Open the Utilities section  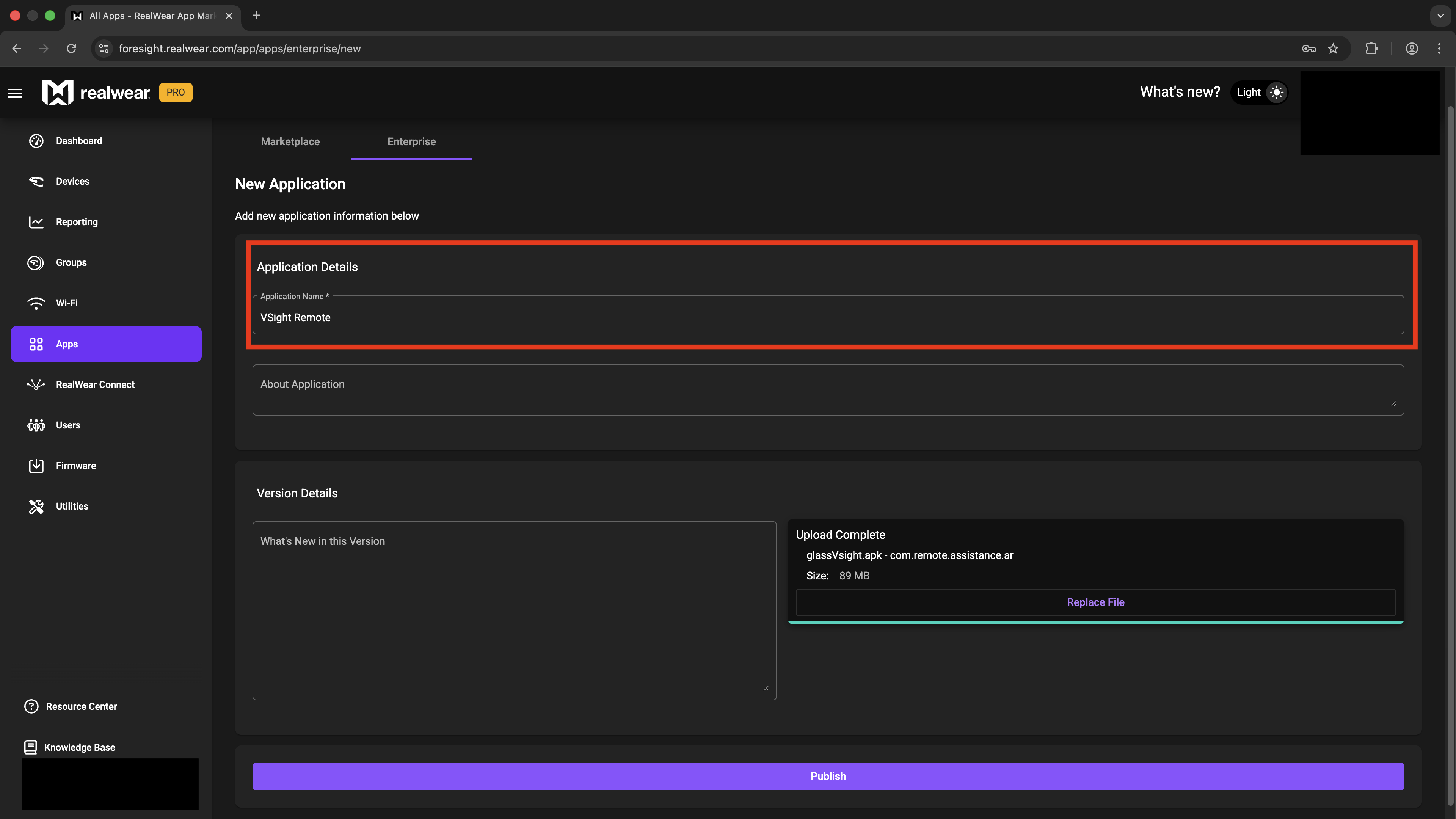click(106, 507)
